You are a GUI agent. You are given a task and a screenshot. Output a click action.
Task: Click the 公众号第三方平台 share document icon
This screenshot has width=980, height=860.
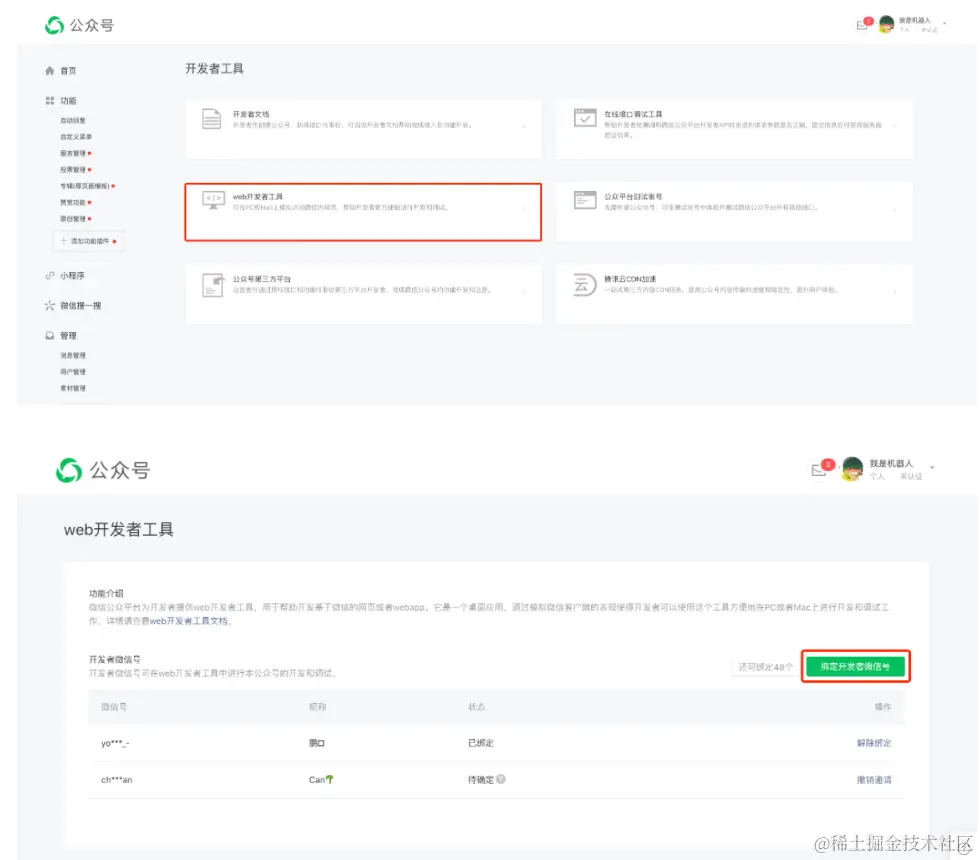click(x=212, y=286)
